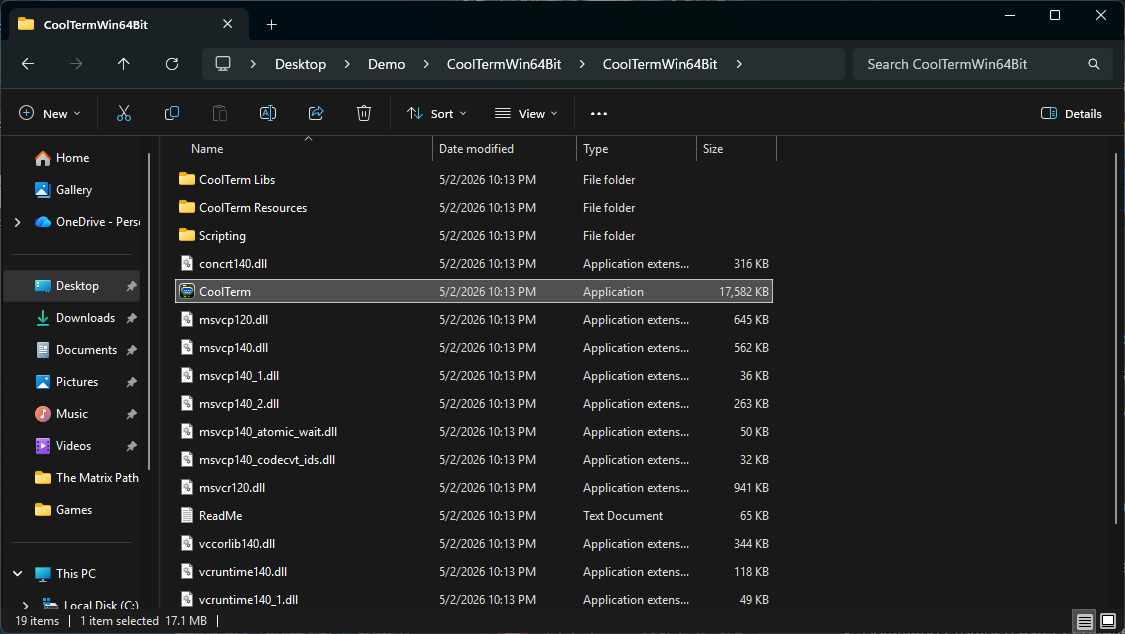Collapse This PC tree node chevron

tap(17, 574)
